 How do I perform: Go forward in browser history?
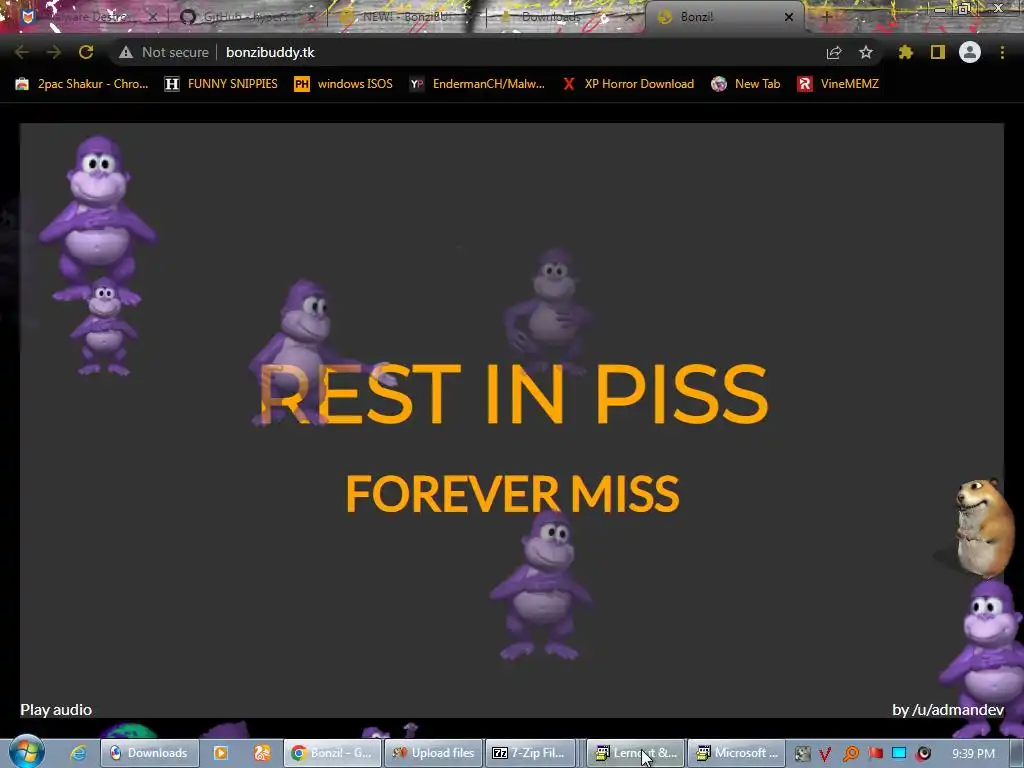[x=54, y=52]
